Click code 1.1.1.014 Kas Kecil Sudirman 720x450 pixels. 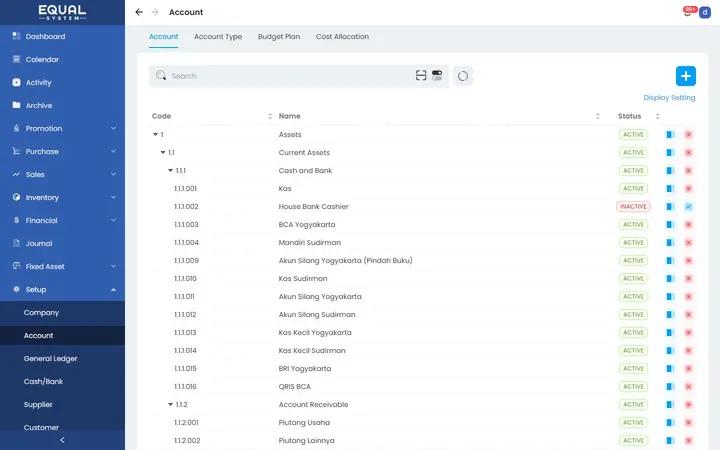click(185, 350)
